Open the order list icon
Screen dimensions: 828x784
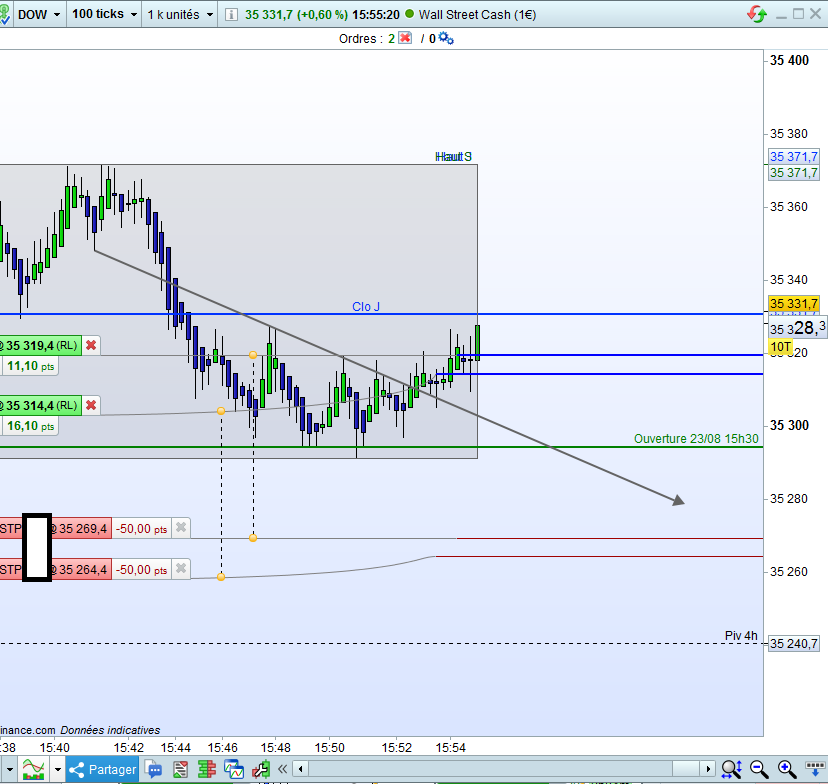(180, 769)
